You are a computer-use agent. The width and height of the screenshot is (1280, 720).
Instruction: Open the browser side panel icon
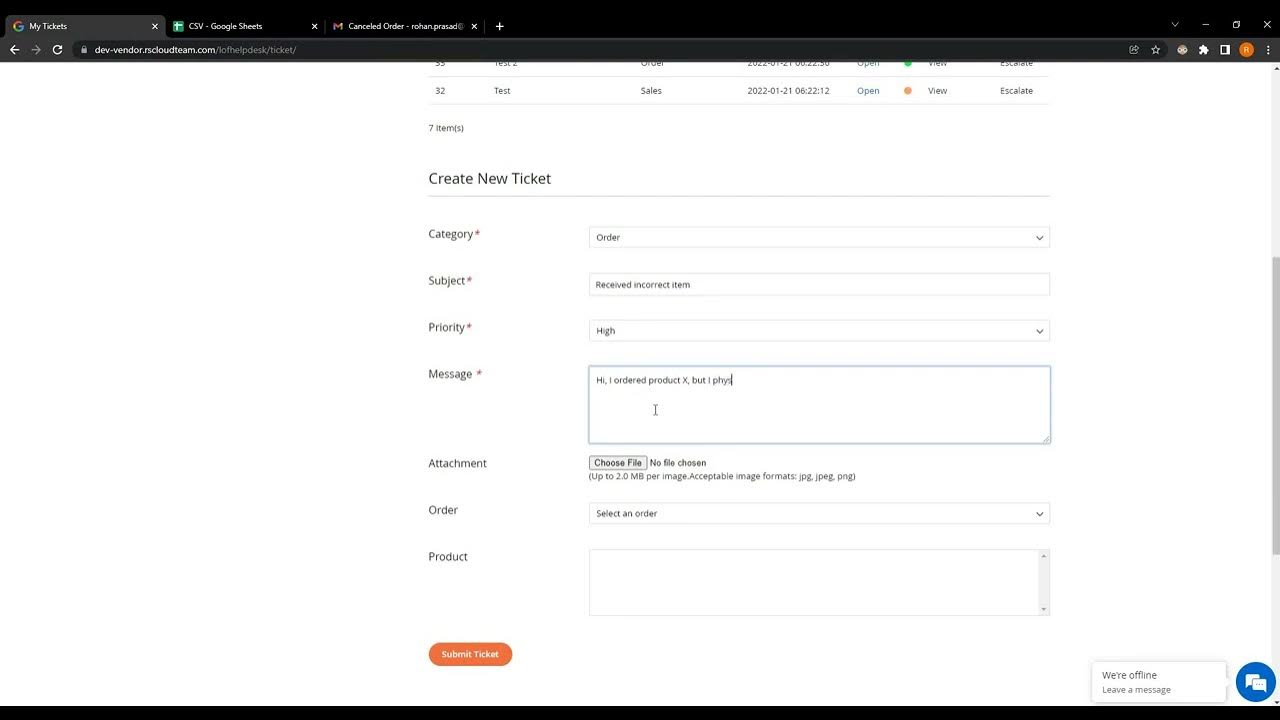(1225, 49)
